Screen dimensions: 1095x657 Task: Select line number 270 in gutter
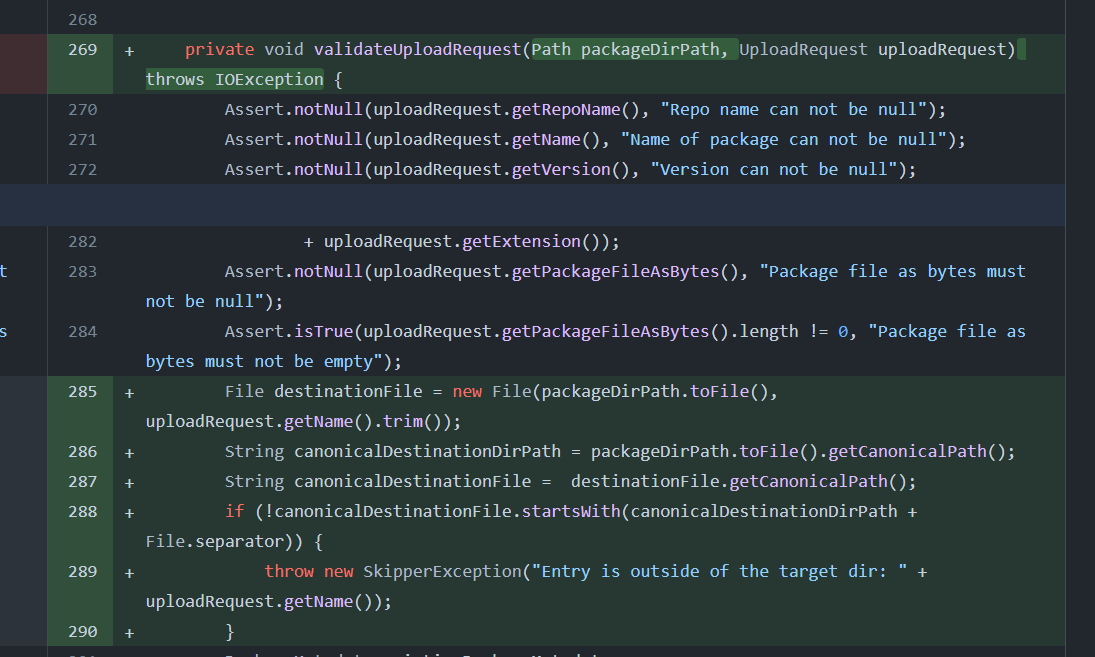82,110
